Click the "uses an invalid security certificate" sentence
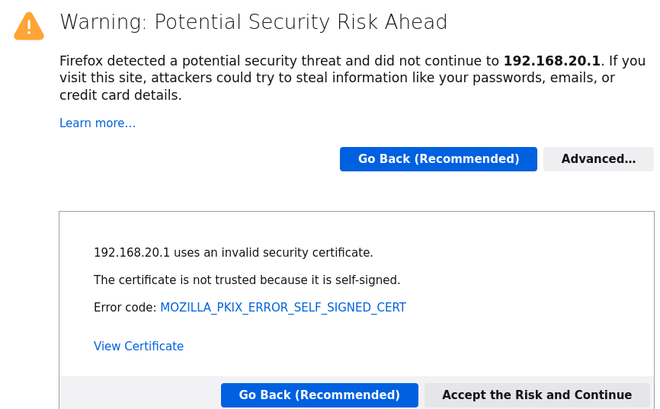 [x=273, y=252]
